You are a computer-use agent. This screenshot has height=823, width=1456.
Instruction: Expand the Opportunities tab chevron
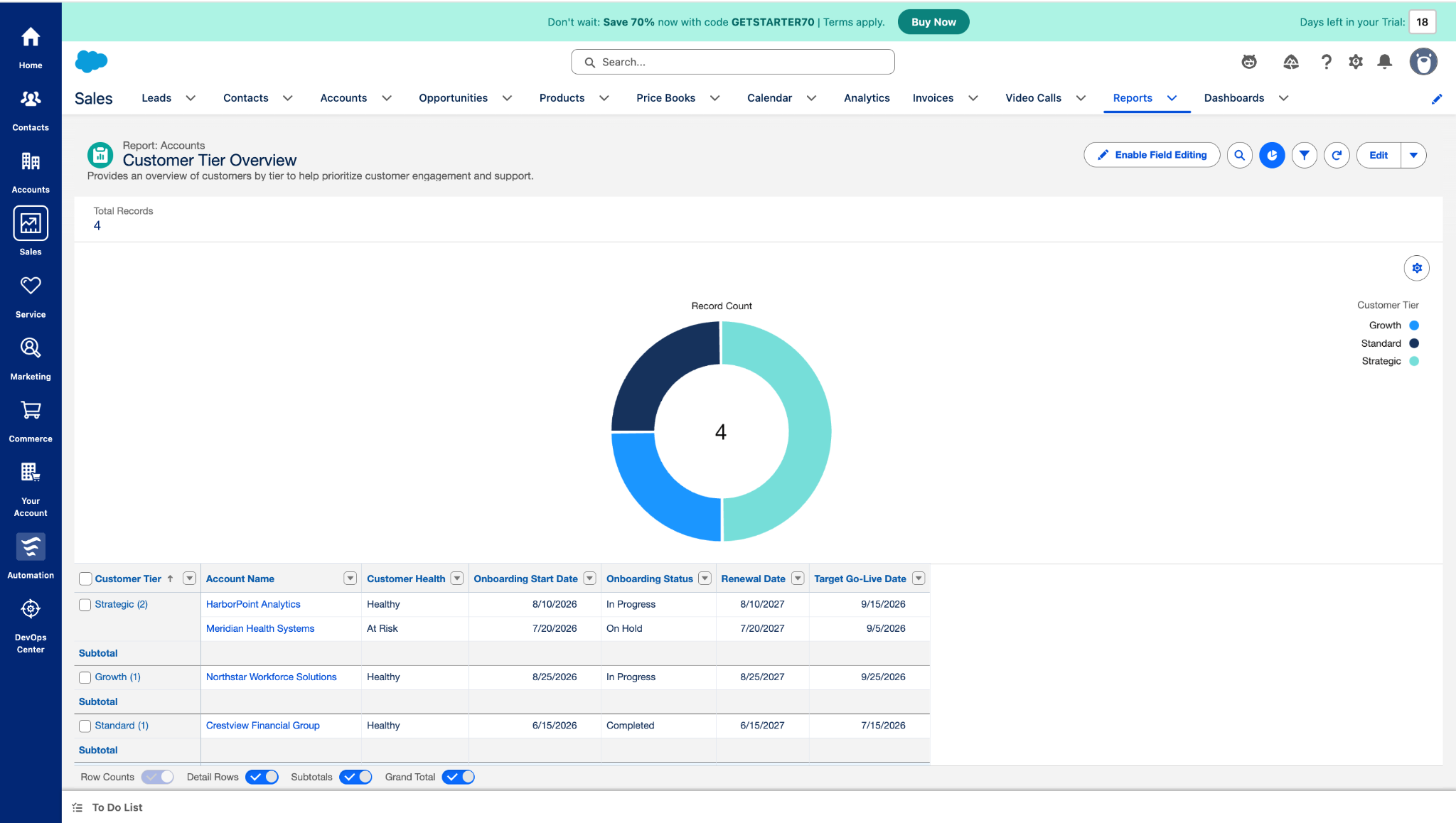(x=507, y=98)
